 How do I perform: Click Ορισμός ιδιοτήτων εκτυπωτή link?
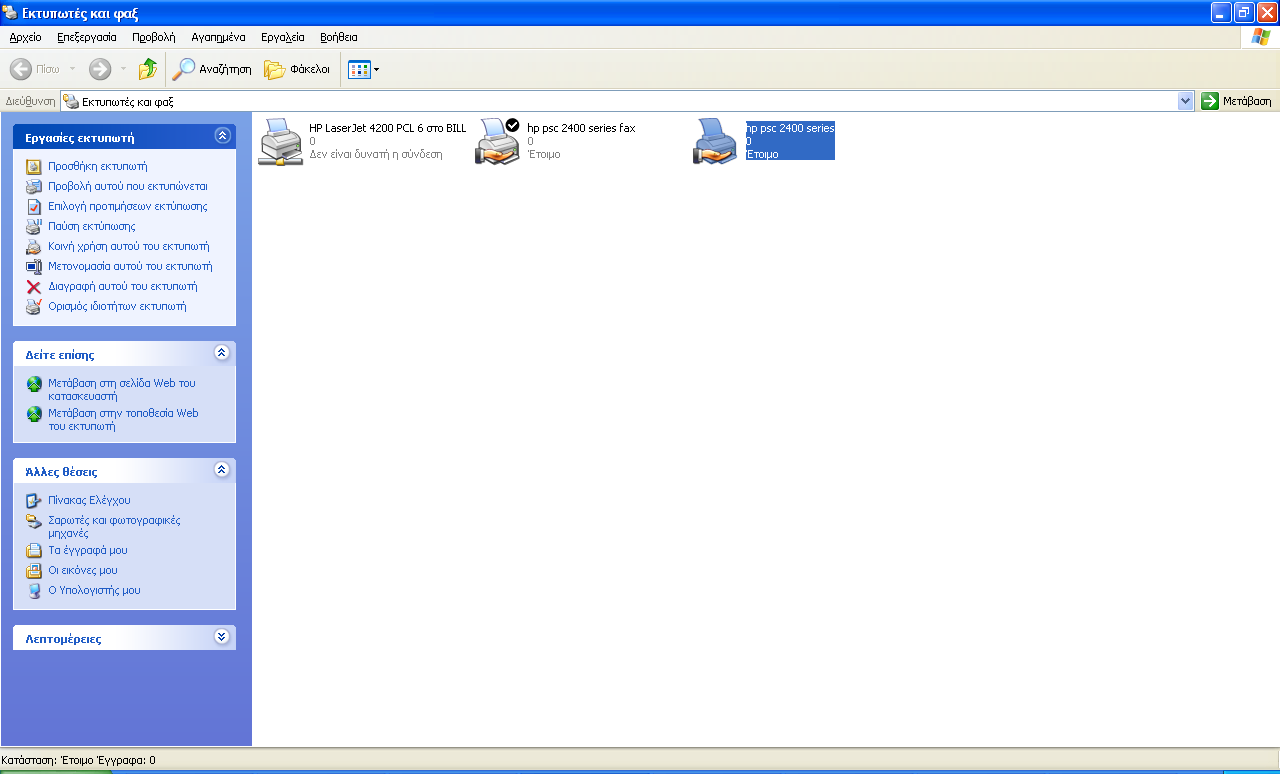click(117, 306)
